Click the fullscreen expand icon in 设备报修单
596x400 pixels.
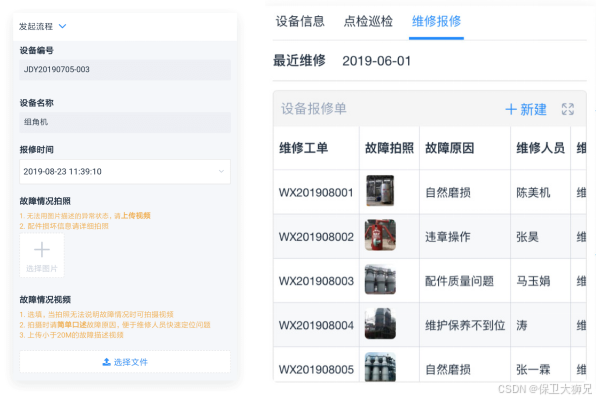(x=568, y=109)
